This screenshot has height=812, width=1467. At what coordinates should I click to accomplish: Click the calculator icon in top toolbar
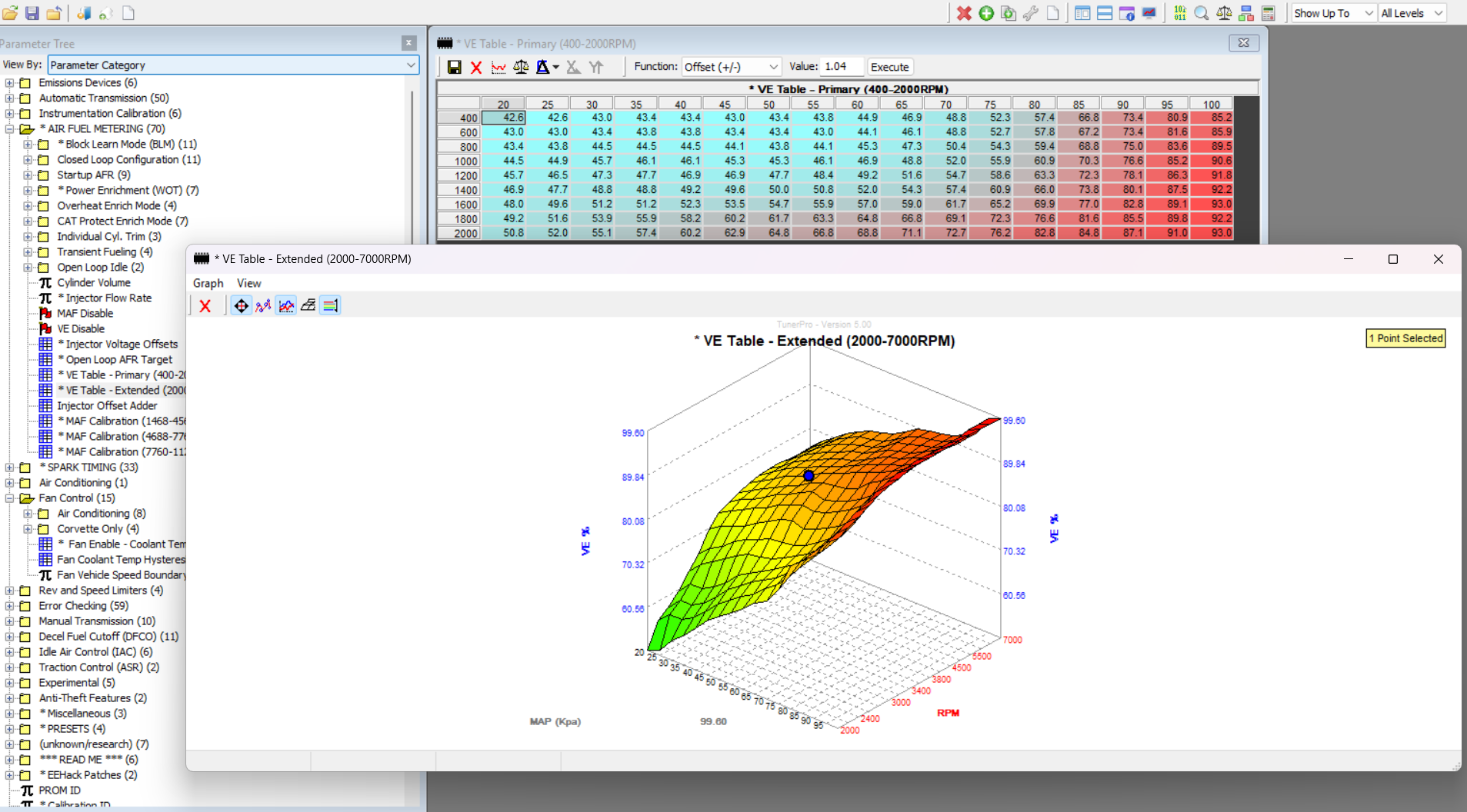1269,13
